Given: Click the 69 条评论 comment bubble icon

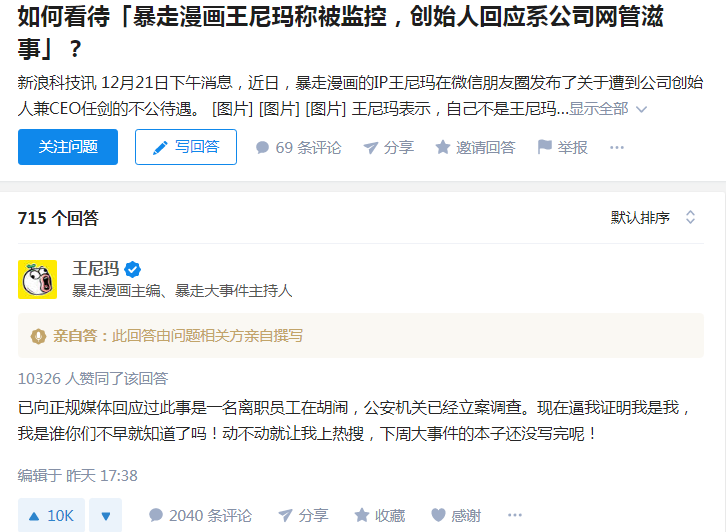Looking at the screenshot, I should (263, 148).
